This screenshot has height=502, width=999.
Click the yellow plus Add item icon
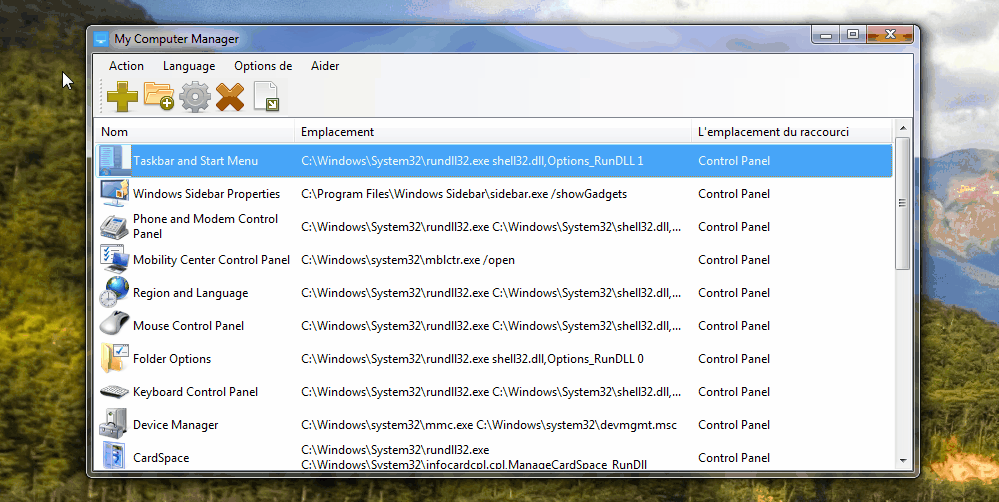122,96
